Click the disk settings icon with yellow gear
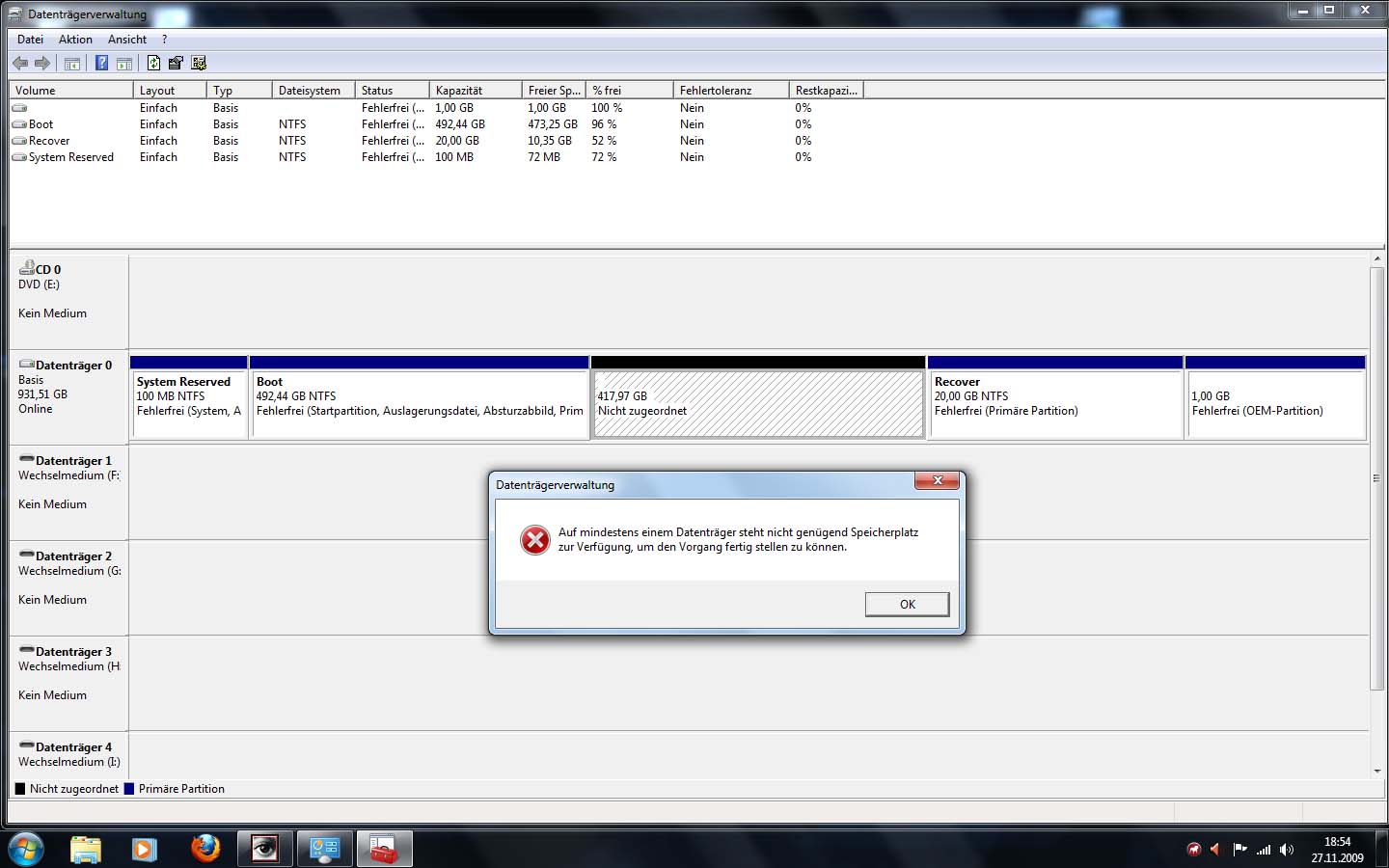 199,64
